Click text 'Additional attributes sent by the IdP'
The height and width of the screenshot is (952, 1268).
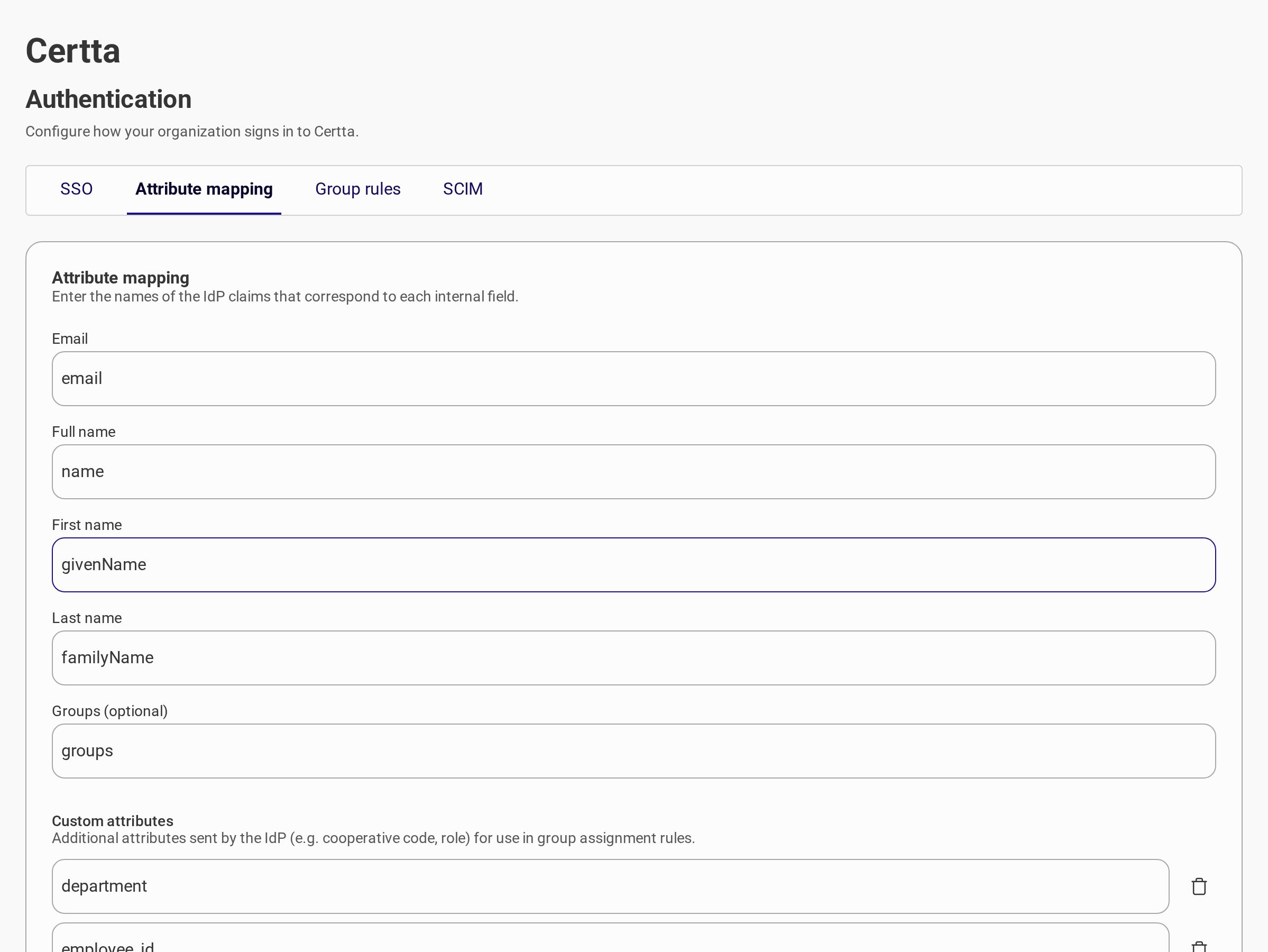[170, 838]
